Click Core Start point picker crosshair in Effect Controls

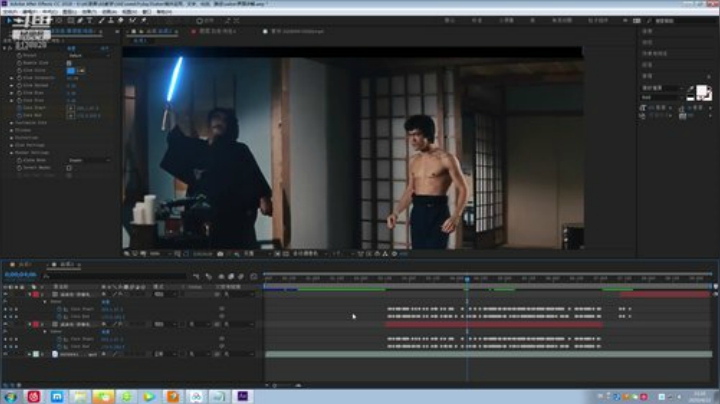tap(71, 108)
